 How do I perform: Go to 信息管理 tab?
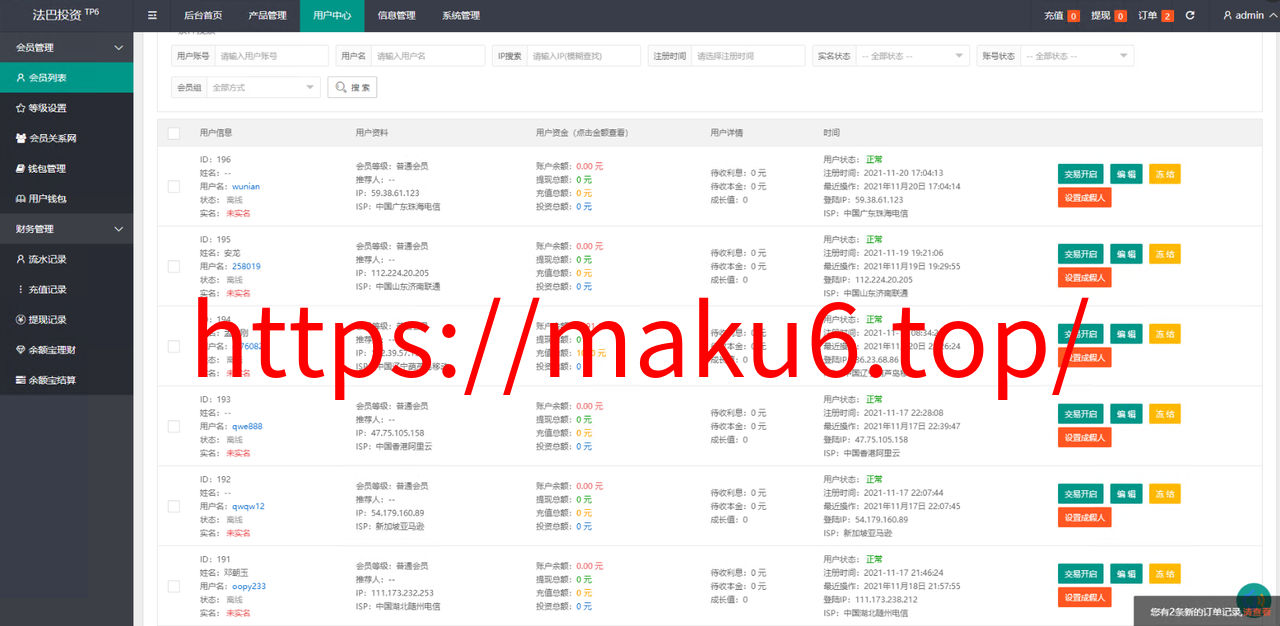(397, 16)
